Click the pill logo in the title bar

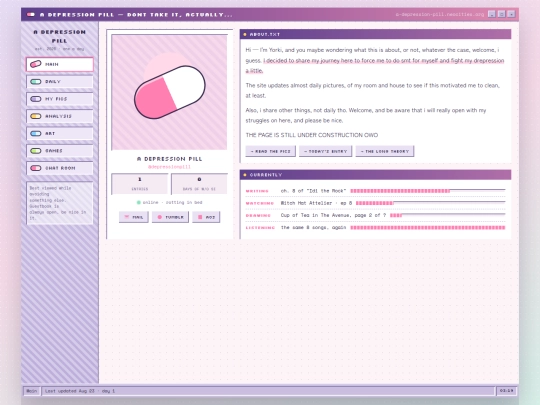point(31,14)
